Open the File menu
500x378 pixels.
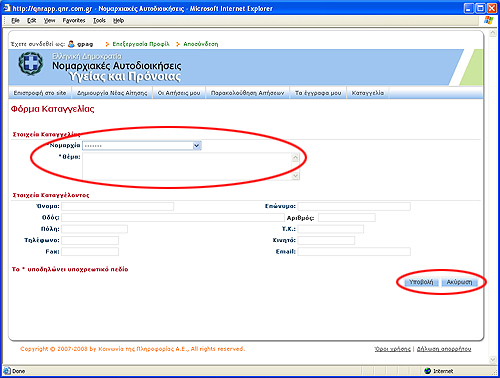(15, 21)
